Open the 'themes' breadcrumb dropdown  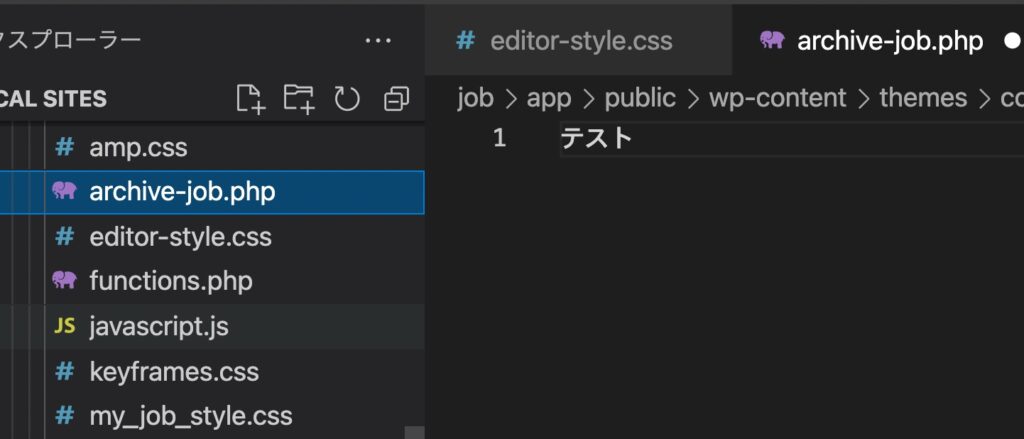pos(923,98)
